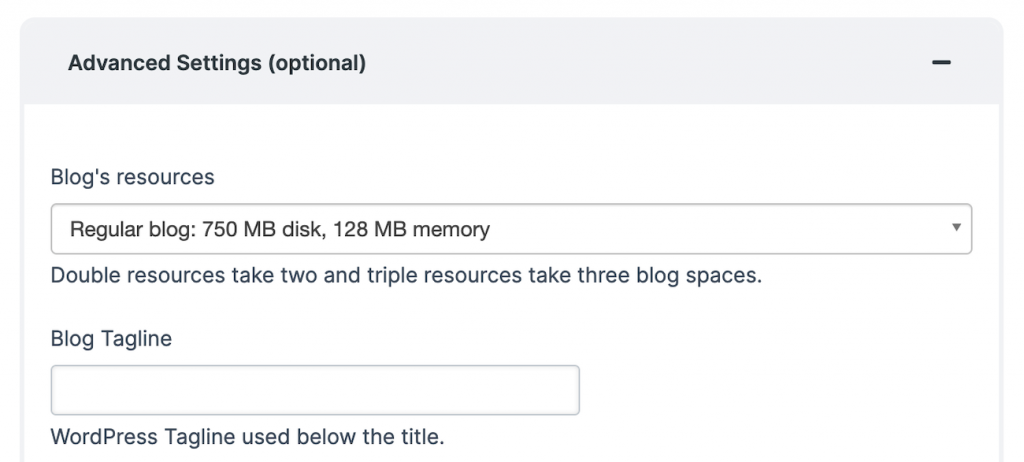Click the 'Blog Tagline' field label
The width and height of the screenshot is (1024, 462).
click(112, 338)
